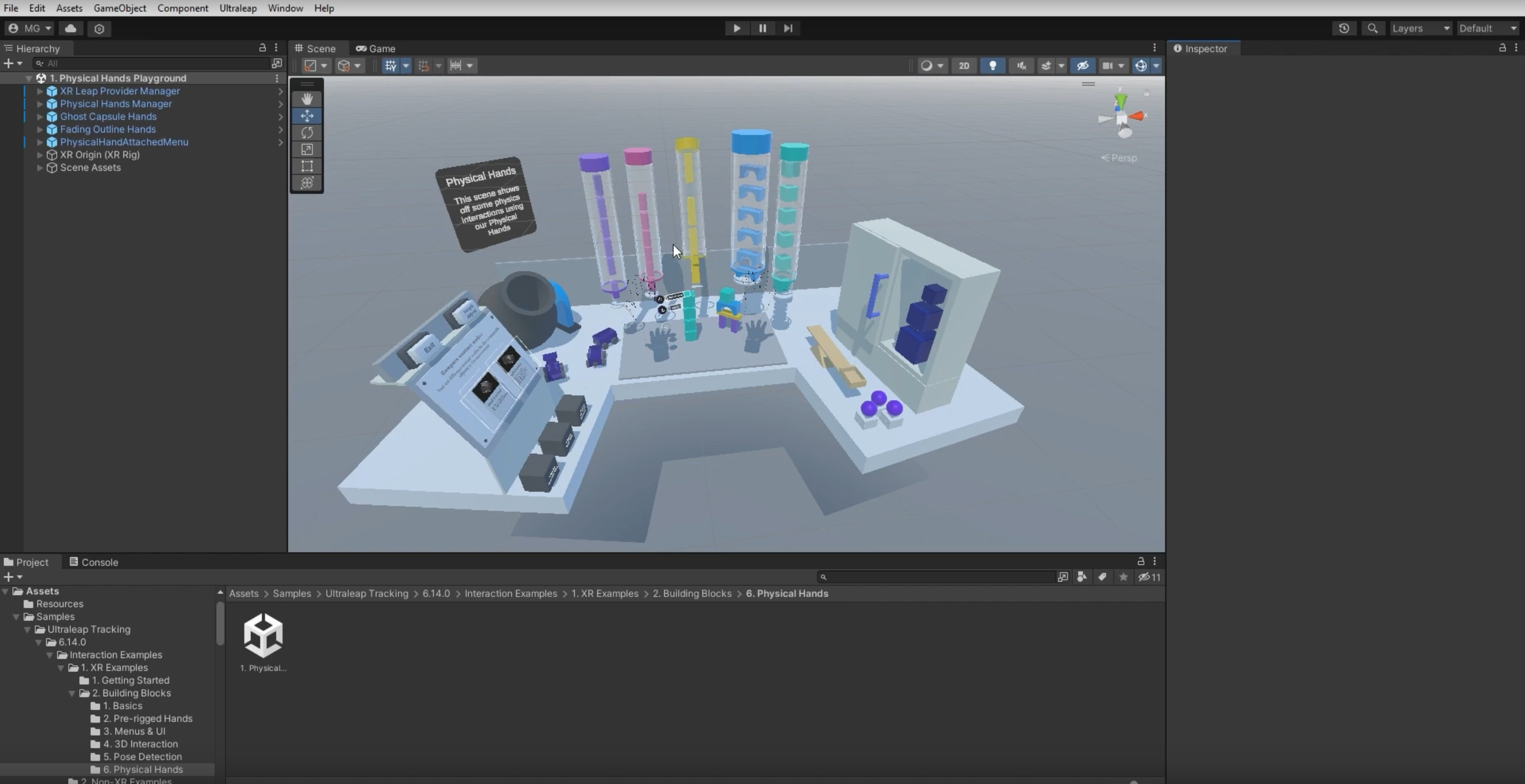Toggle hidden objects visibility in scene
Viewport: 1525px width, 784px height.
point(1082,66)
